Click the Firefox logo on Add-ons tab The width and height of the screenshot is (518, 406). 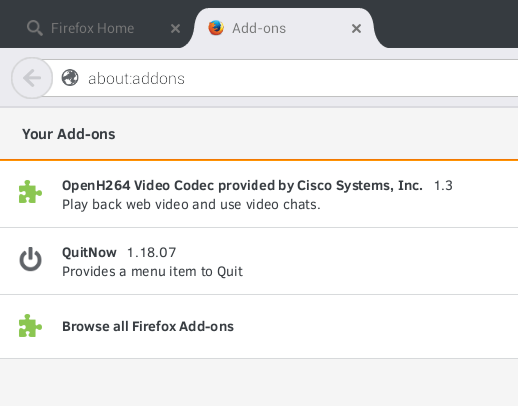coord(216,28)
